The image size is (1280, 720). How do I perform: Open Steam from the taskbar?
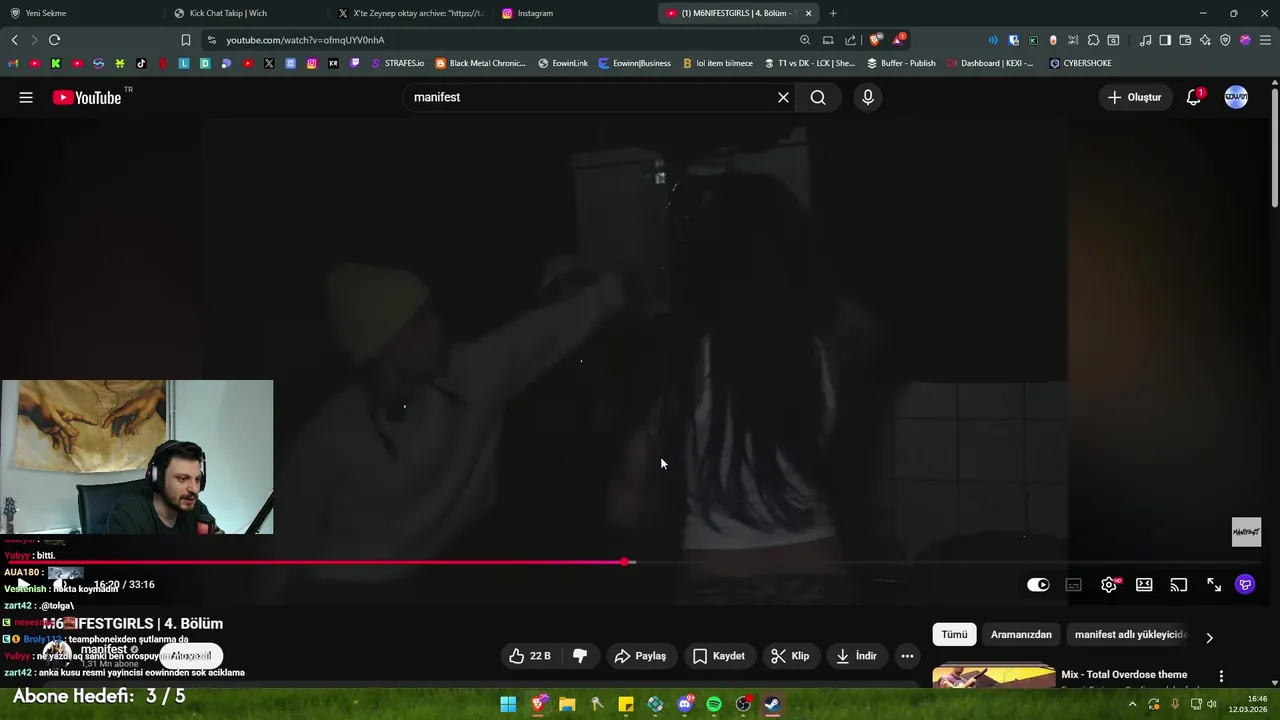point(772,704)
